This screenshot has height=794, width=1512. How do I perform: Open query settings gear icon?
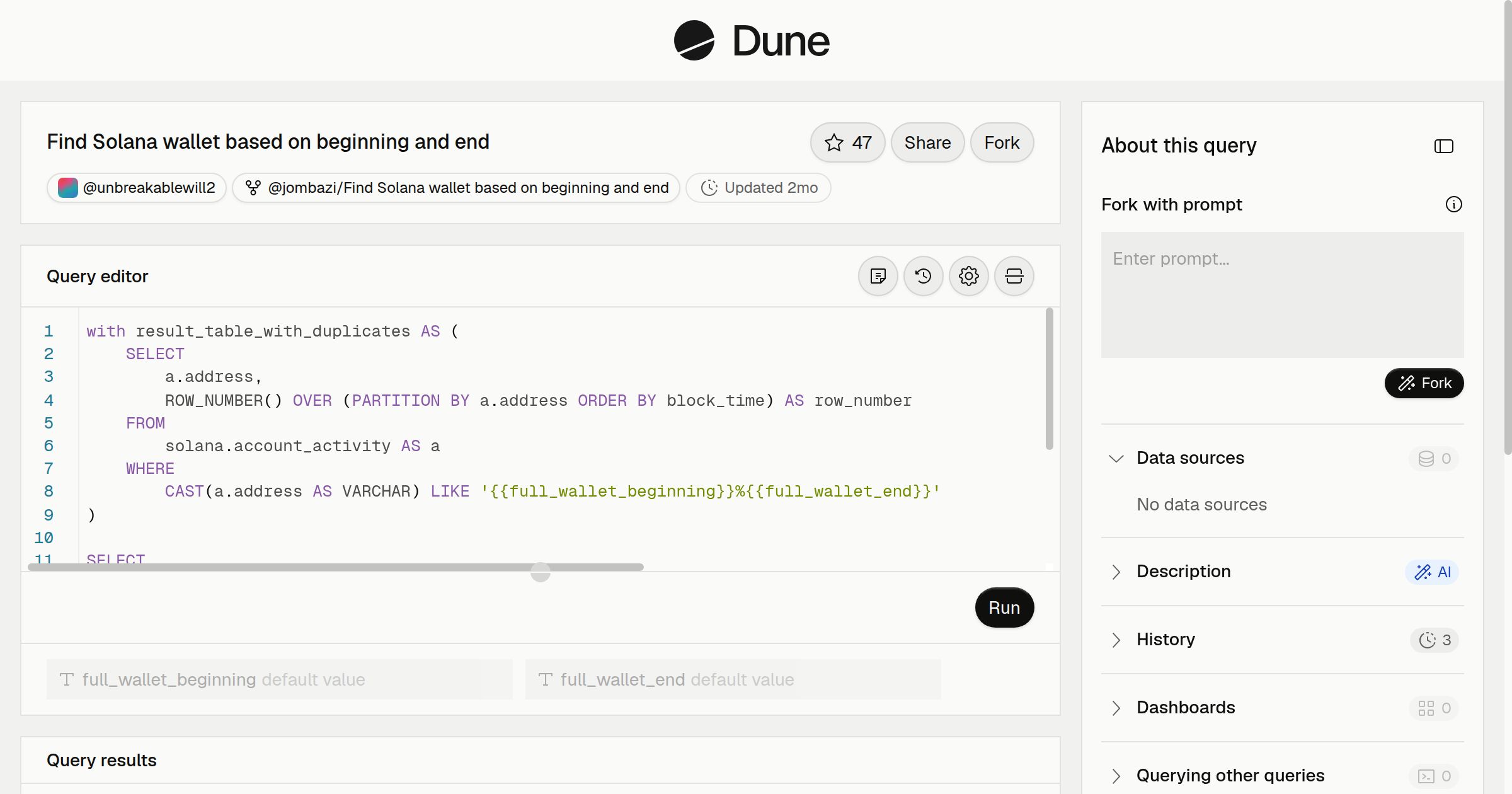pos(969,276)
